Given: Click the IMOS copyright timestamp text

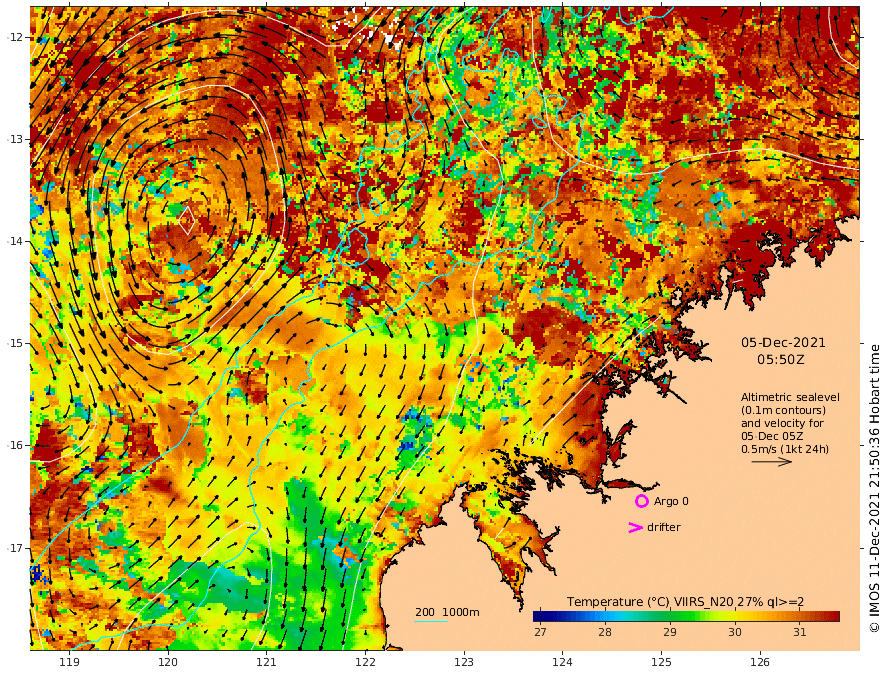Looking at the screenshot, I should 873,488.
